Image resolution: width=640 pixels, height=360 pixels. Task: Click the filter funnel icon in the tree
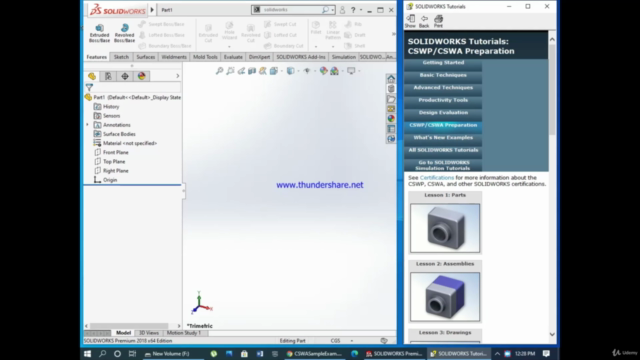point(89,87)
